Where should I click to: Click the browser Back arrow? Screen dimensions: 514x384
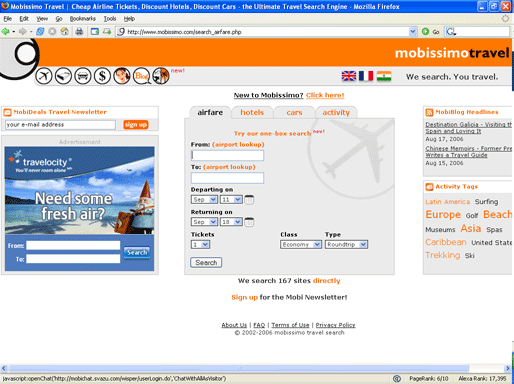click(x=5, y=32)
